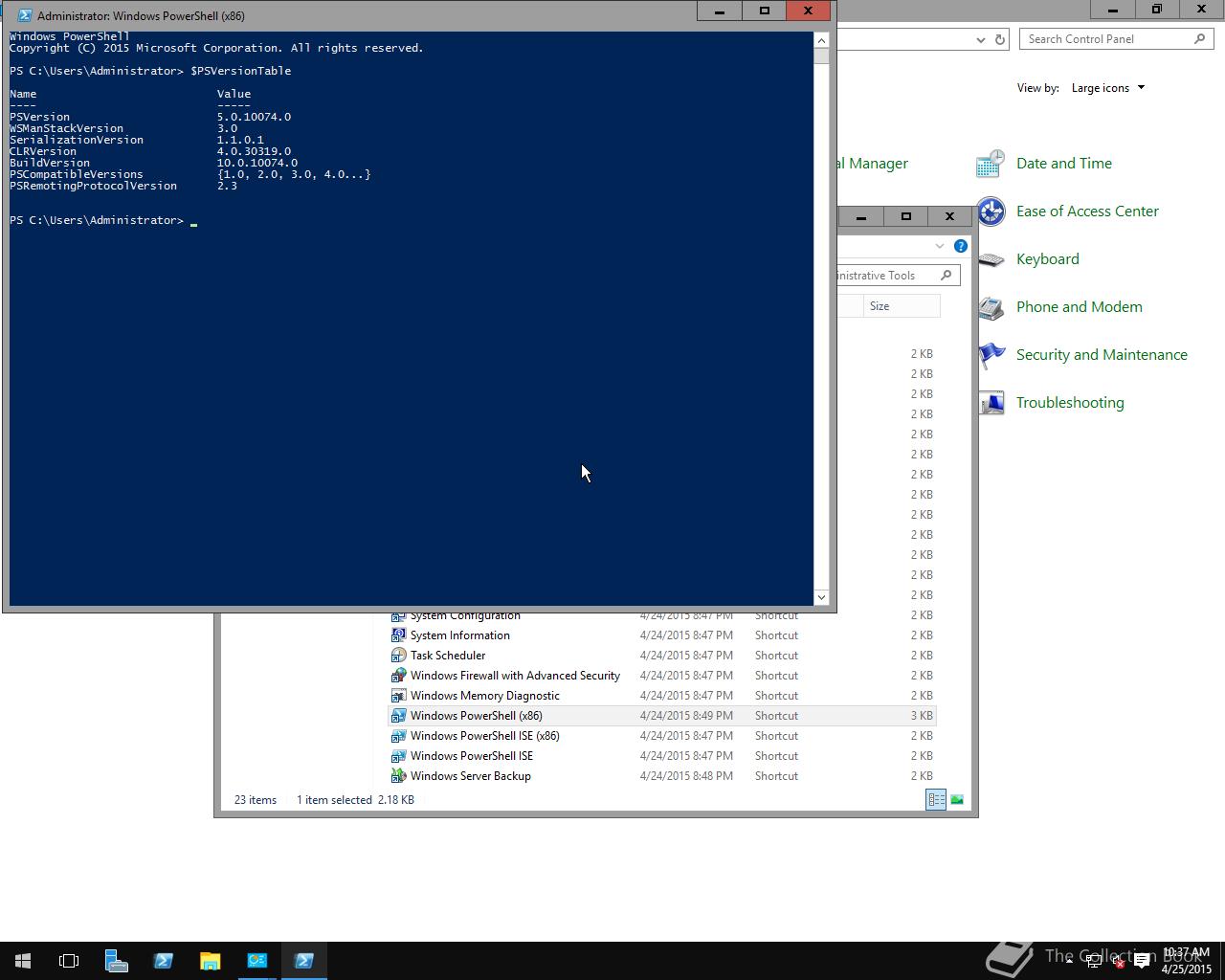1225x980 pixels.
Task: Open the Windows Start button
Action: pos(23,961)
